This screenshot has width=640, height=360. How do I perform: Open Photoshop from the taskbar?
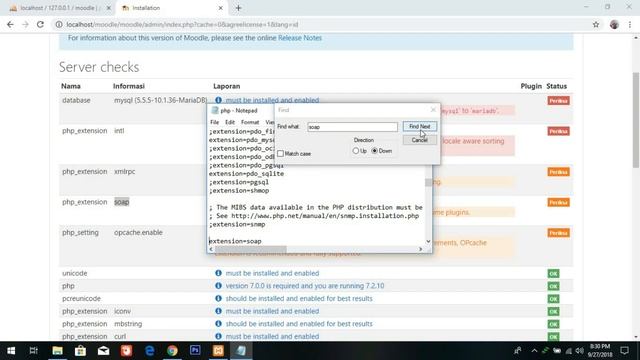(x=195, y=351)
